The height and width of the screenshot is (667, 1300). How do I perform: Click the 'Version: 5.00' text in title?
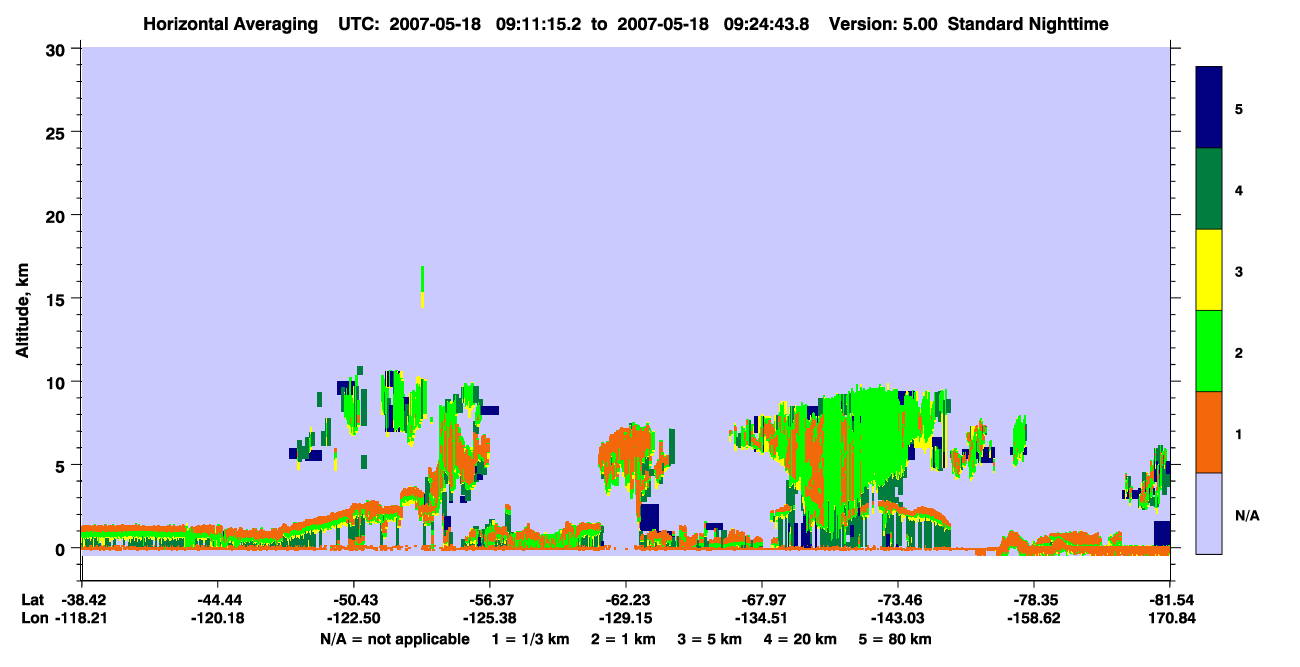pos(885,23)
